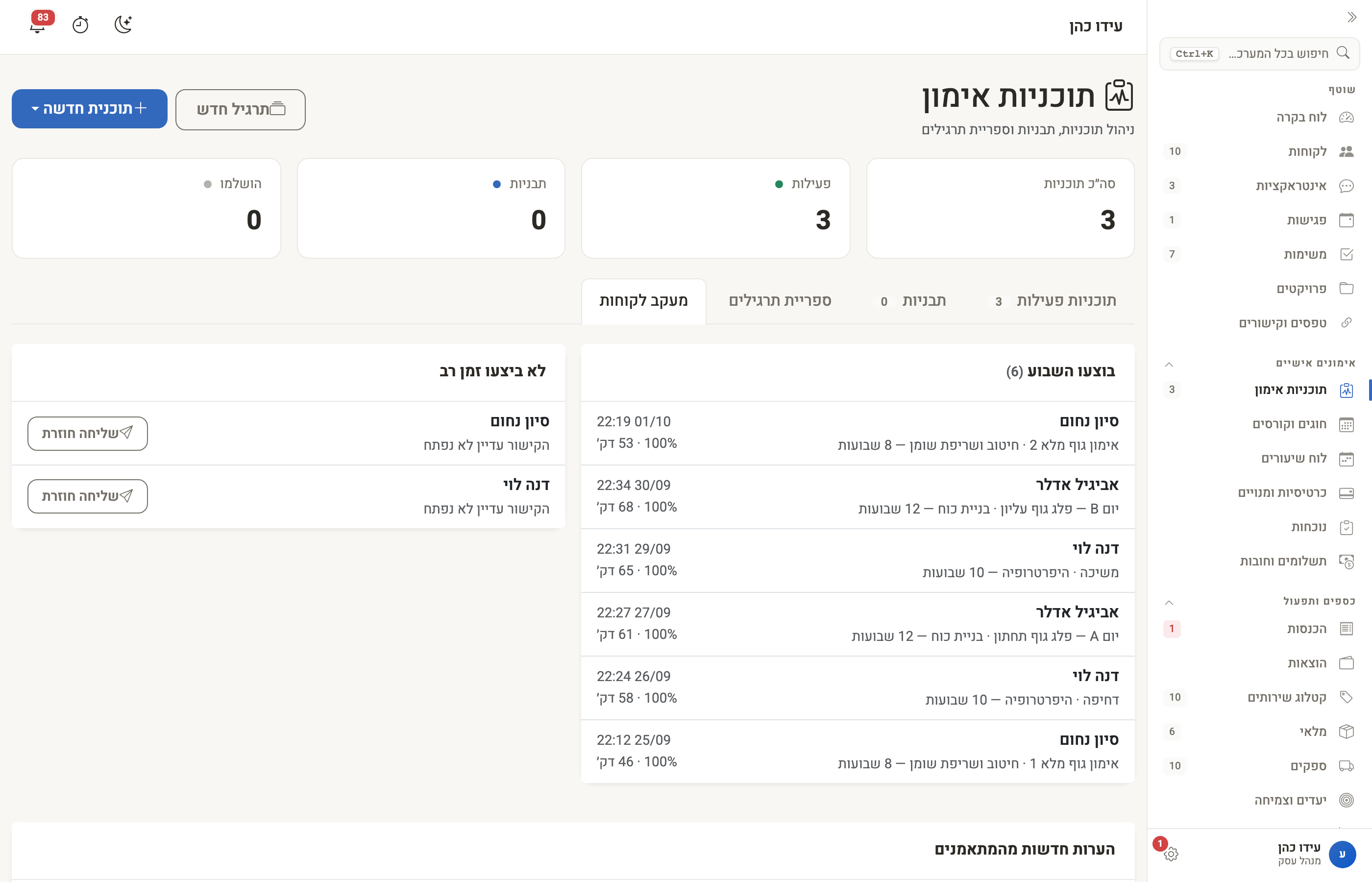Open כרטיסיות ומנויים cards and subscriptions
1372x882 pixels.
tap(1259, 493)
